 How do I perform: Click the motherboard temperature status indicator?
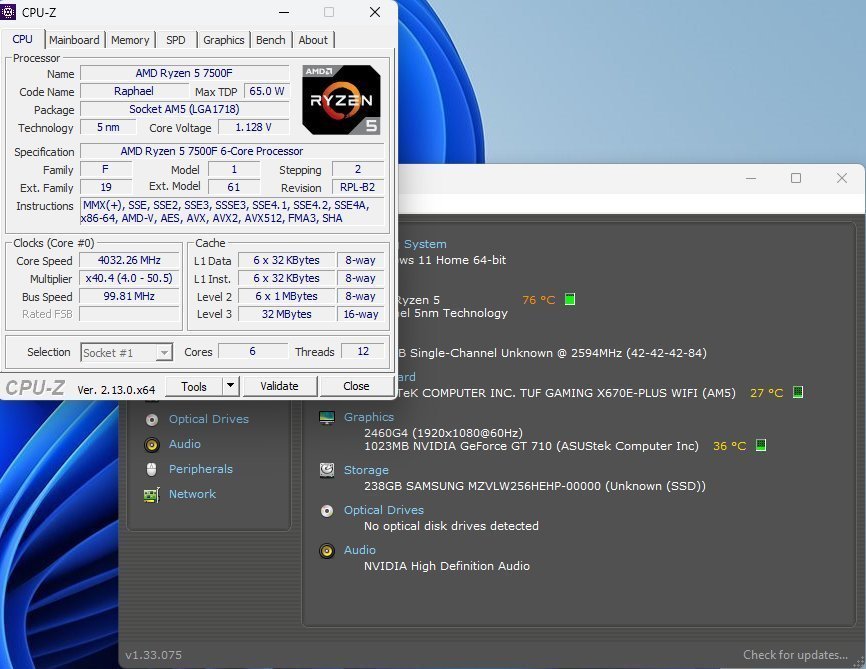coord(798,392)
